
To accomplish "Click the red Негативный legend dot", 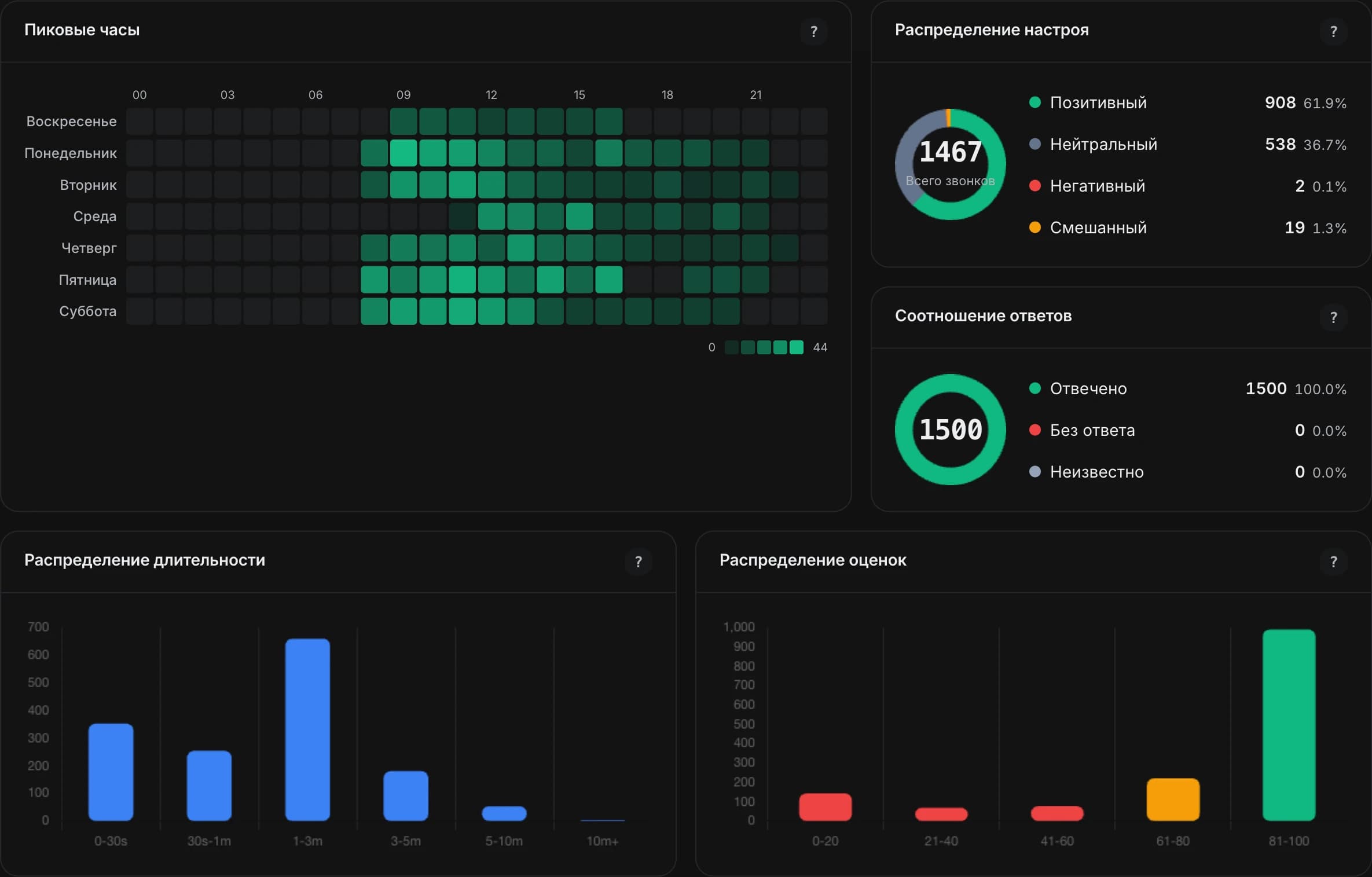I will click(1035, 186).
